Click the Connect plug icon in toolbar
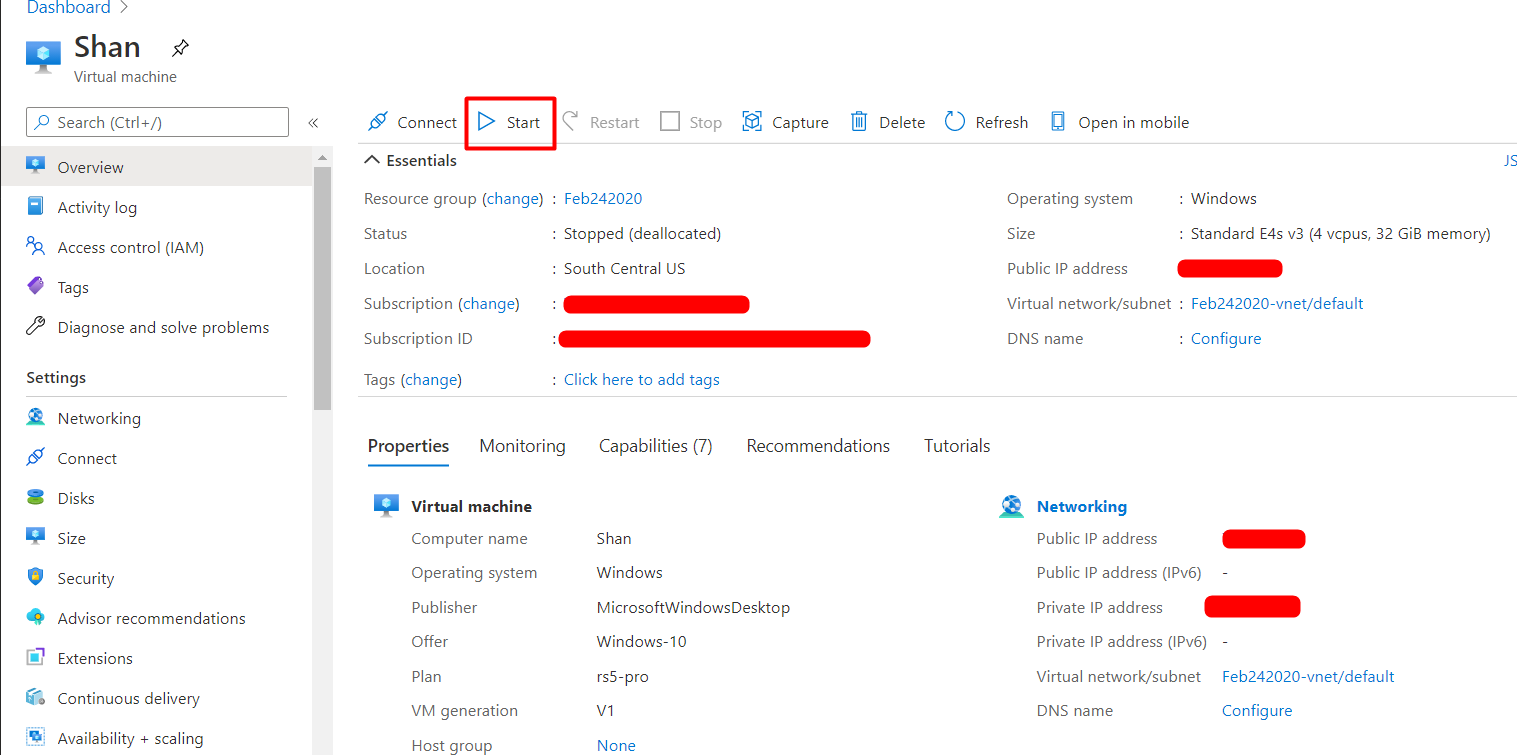Viewport: 1517px width, 755px height. point(377,122)
